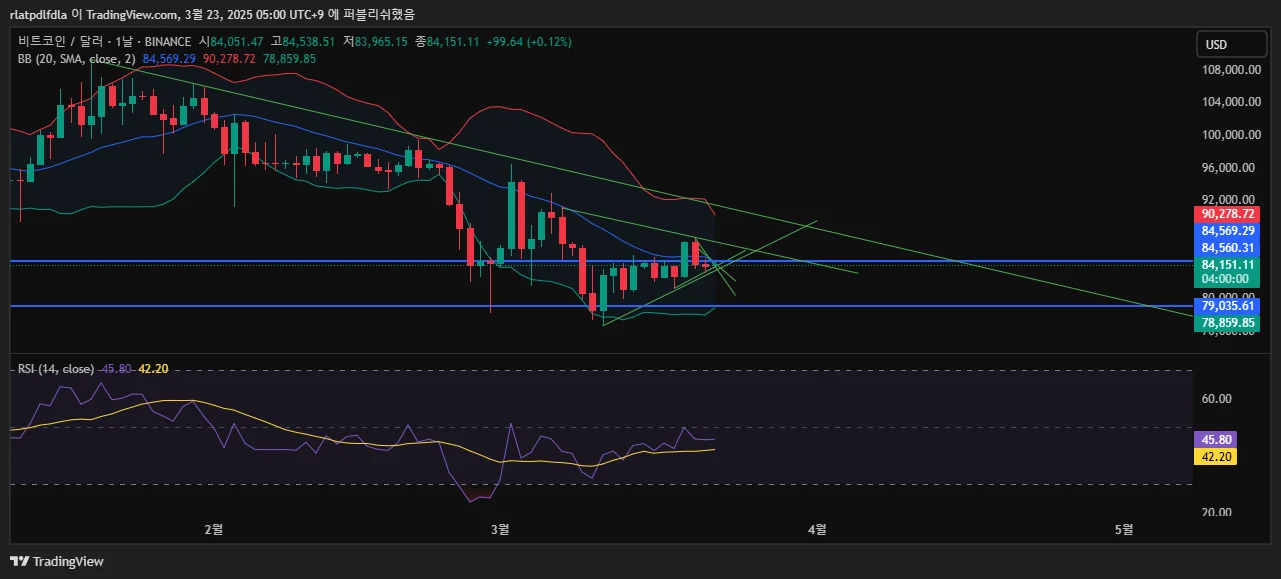
Task: Click the high price 84,538.51 in legend
Action: click(308, 42)
